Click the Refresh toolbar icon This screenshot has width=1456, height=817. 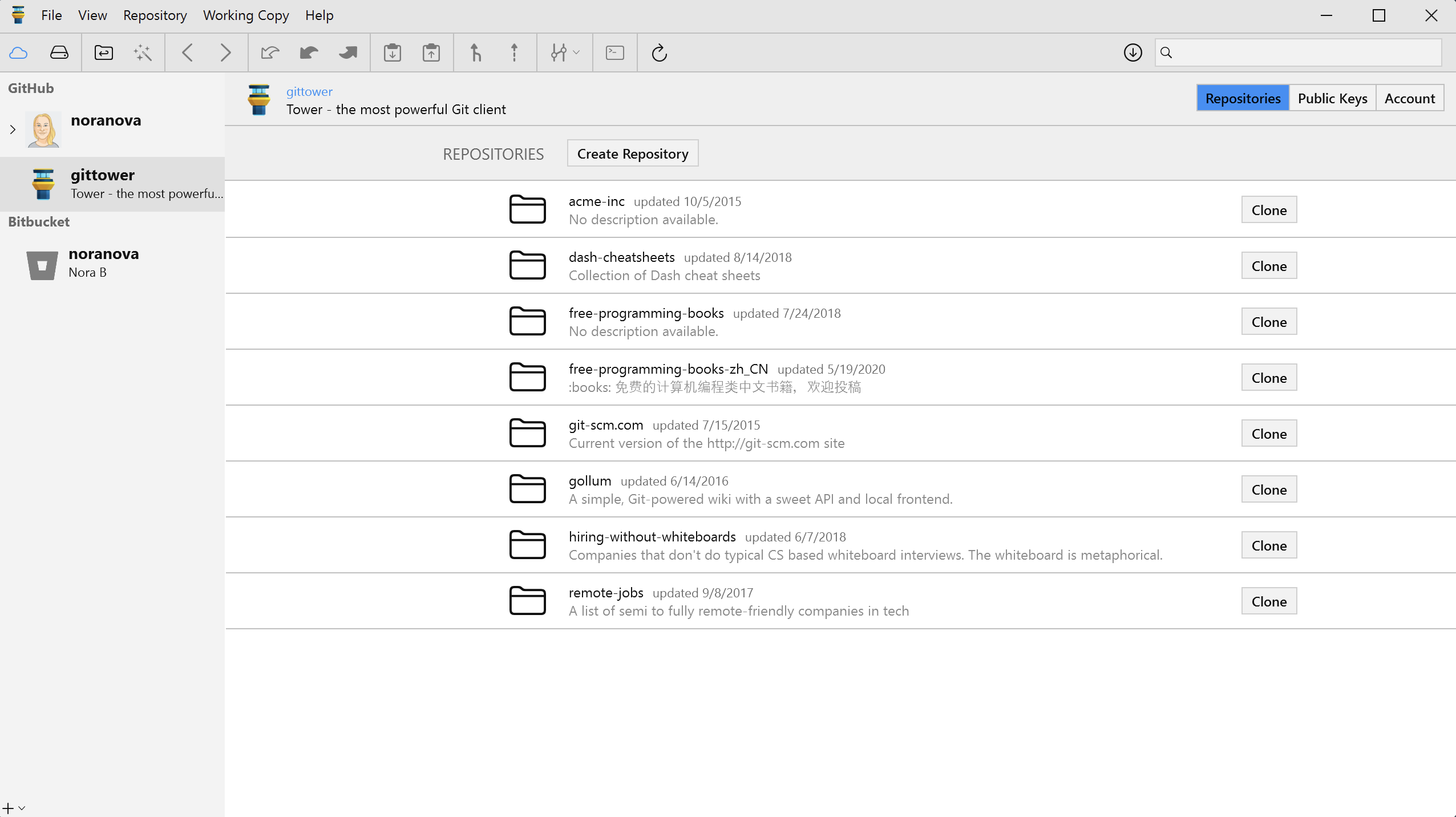(659, 53)
